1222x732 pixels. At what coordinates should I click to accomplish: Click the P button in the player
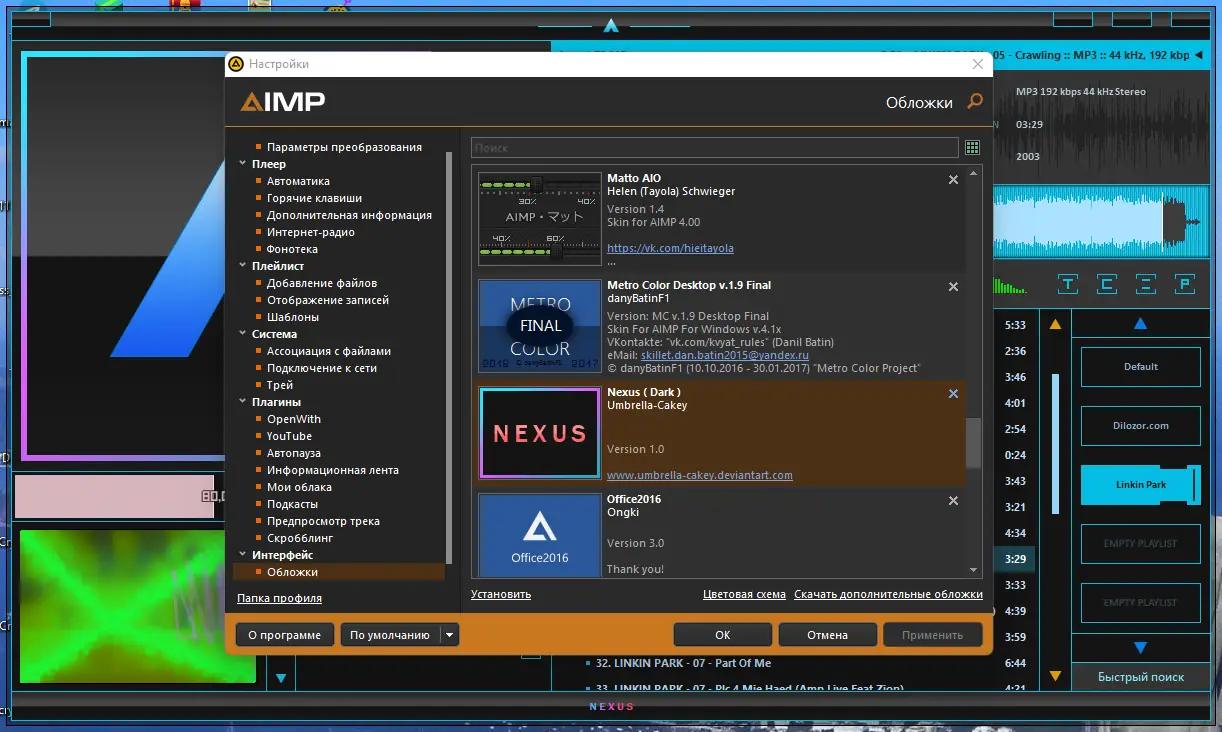coord(1184,285)
